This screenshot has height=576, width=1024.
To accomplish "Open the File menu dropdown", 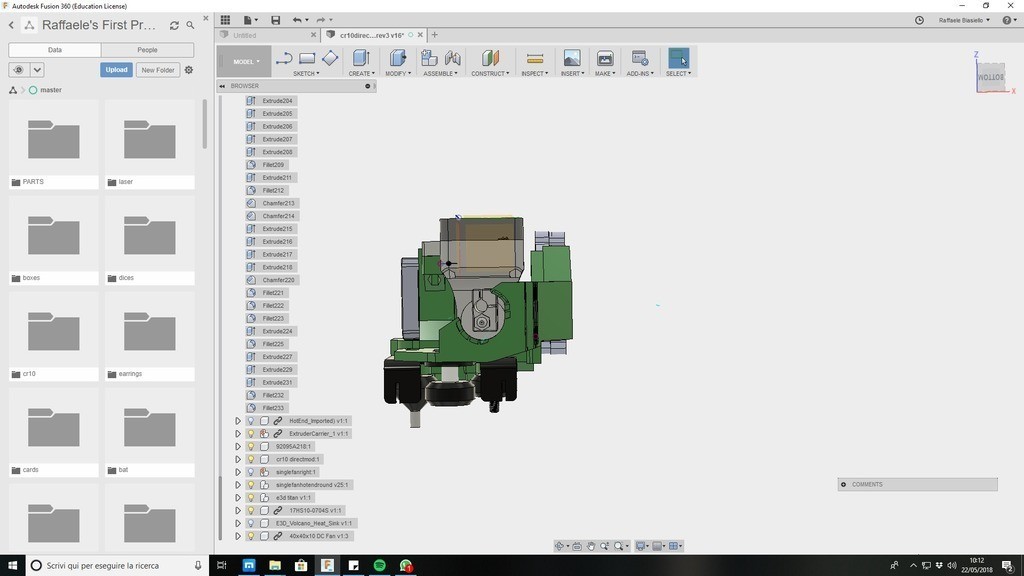I will [x=250, y=20].
